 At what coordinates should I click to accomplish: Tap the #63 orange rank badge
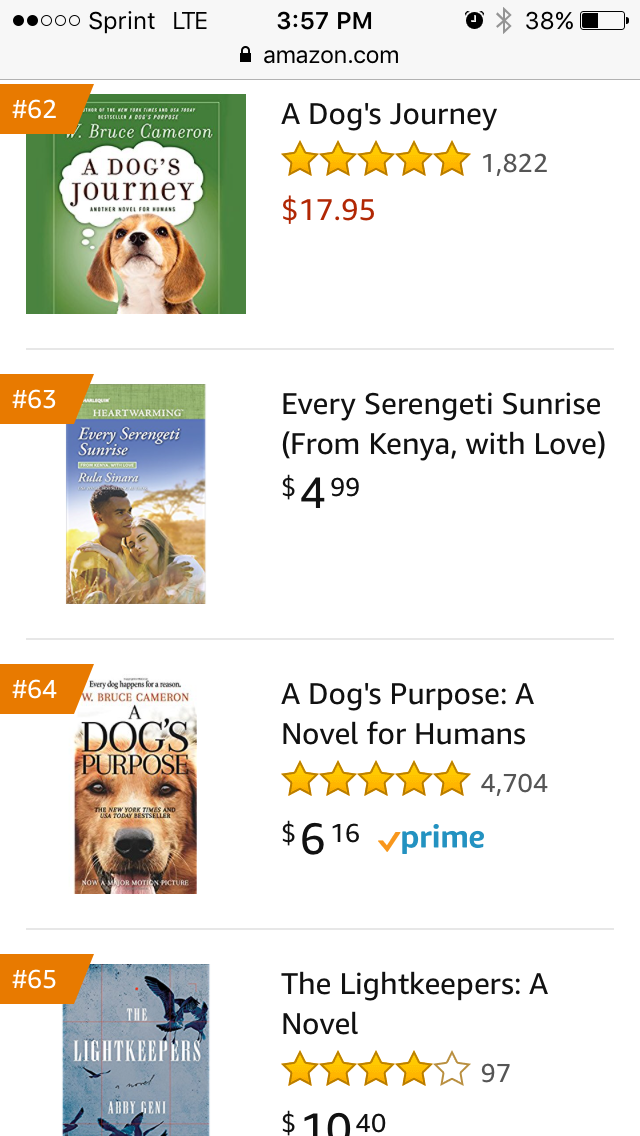pyautogui.click(x=38, y=399)
